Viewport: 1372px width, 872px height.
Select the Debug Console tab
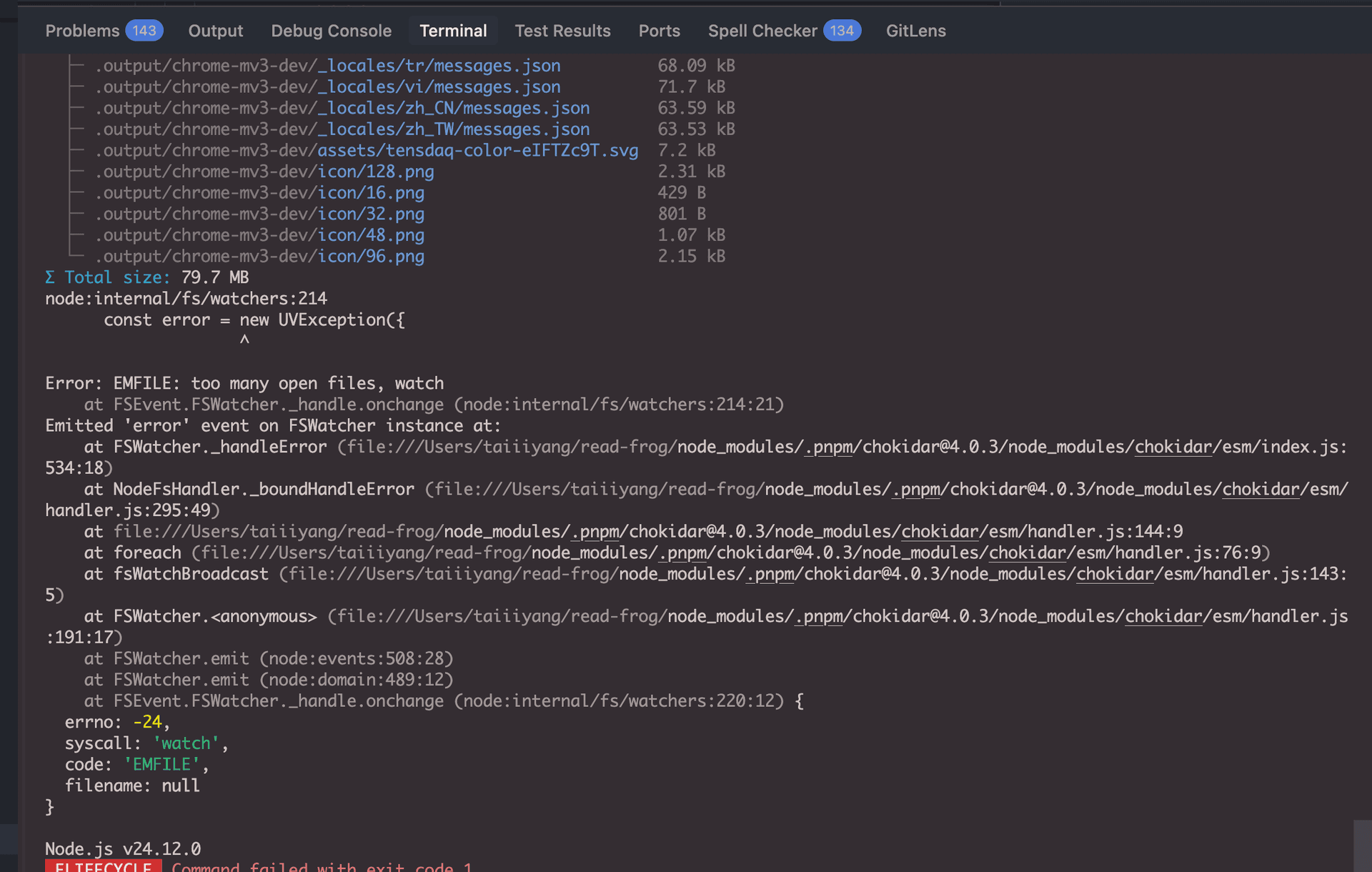click(x=331, y=31)
